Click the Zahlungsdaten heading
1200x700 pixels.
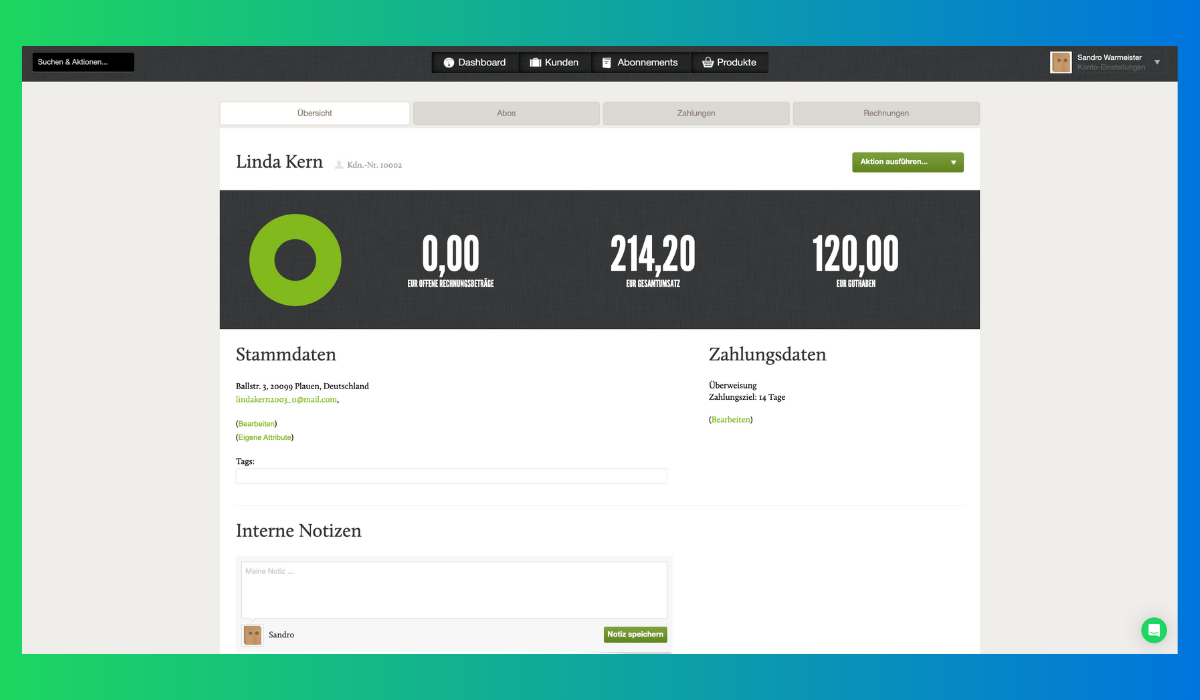(767, 355)
